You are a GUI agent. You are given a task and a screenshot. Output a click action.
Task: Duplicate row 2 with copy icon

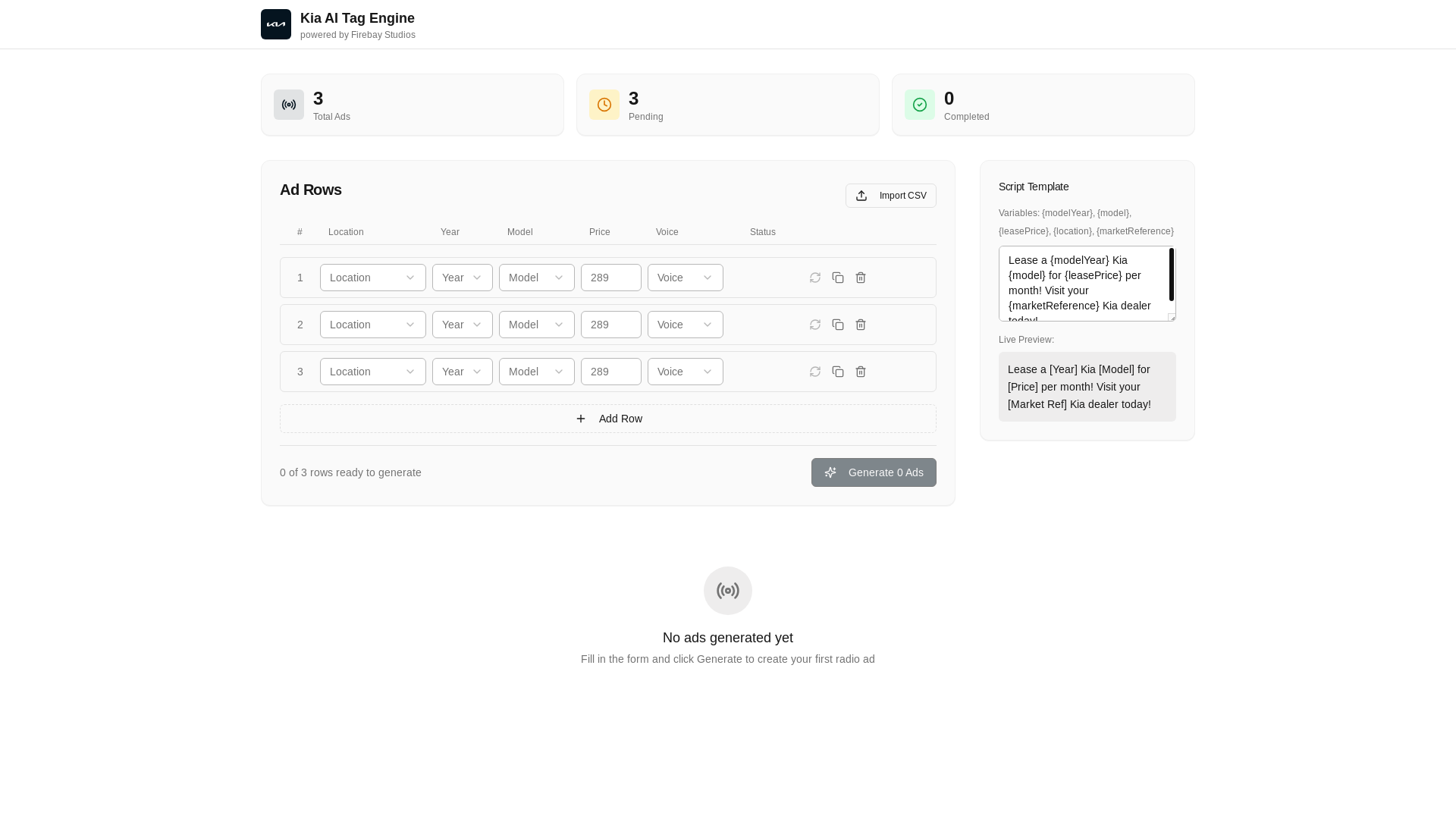point(838,325)
